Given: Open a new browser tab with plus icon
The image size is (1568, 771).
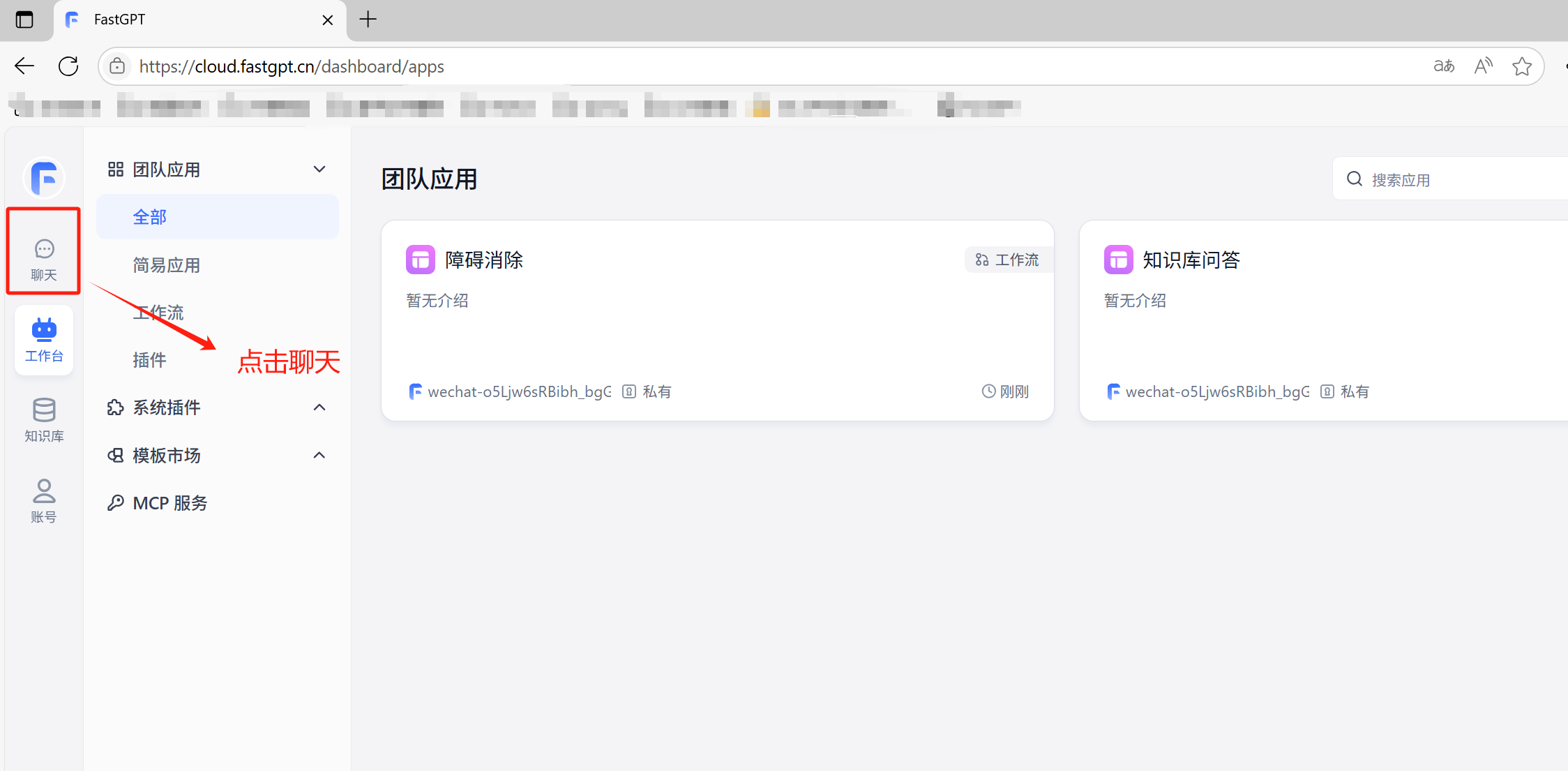Looking at the screenshot, I should (x=368, y=20).
